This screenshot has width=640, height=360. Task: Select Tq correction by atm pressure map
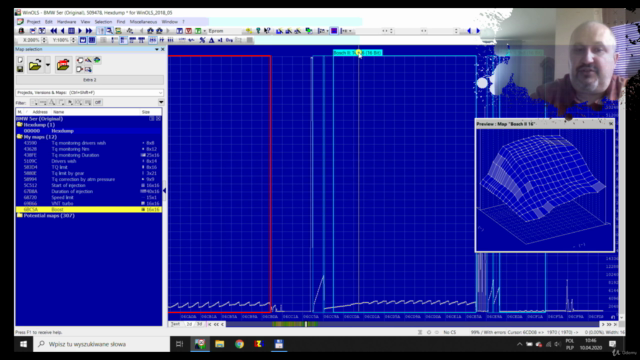(89, 179)
